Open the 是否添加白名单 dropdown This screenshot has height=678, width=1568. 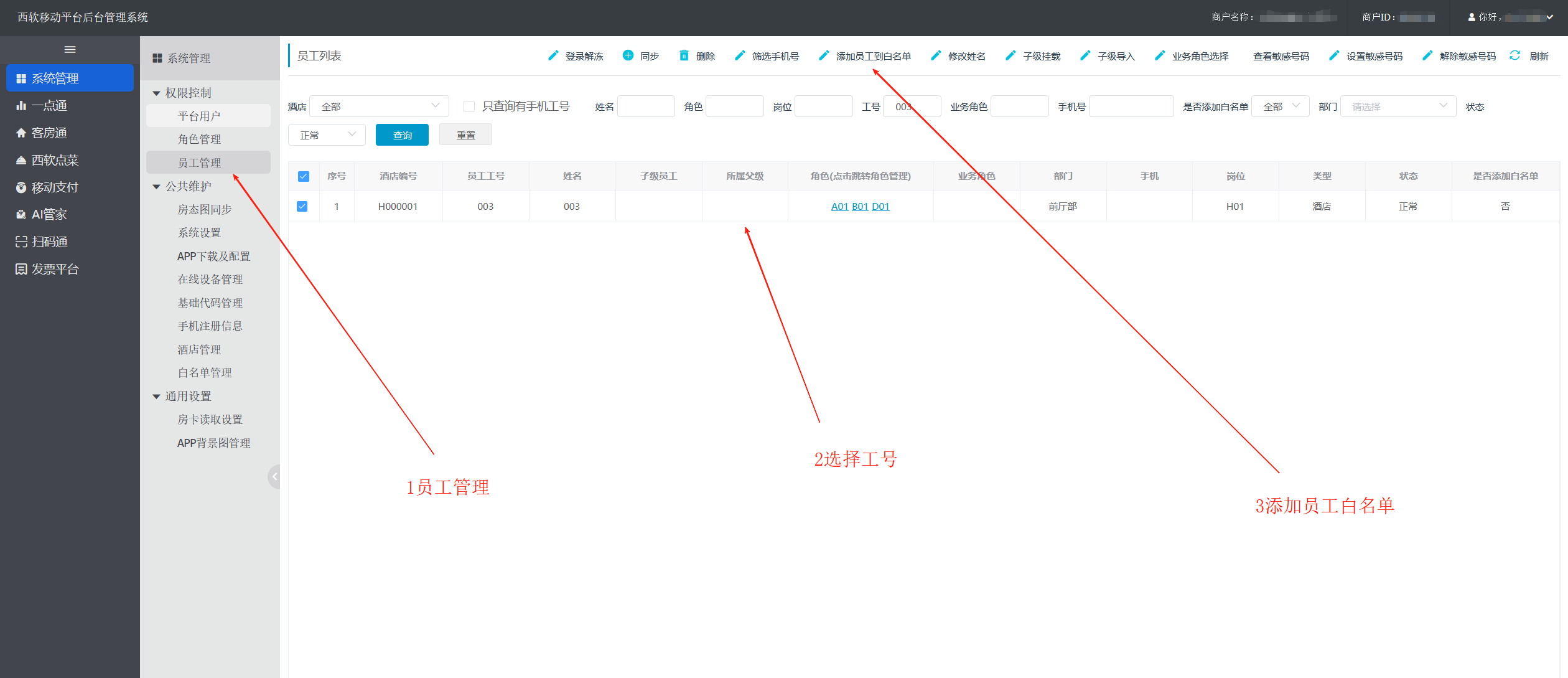click(x=1281, y=106)
